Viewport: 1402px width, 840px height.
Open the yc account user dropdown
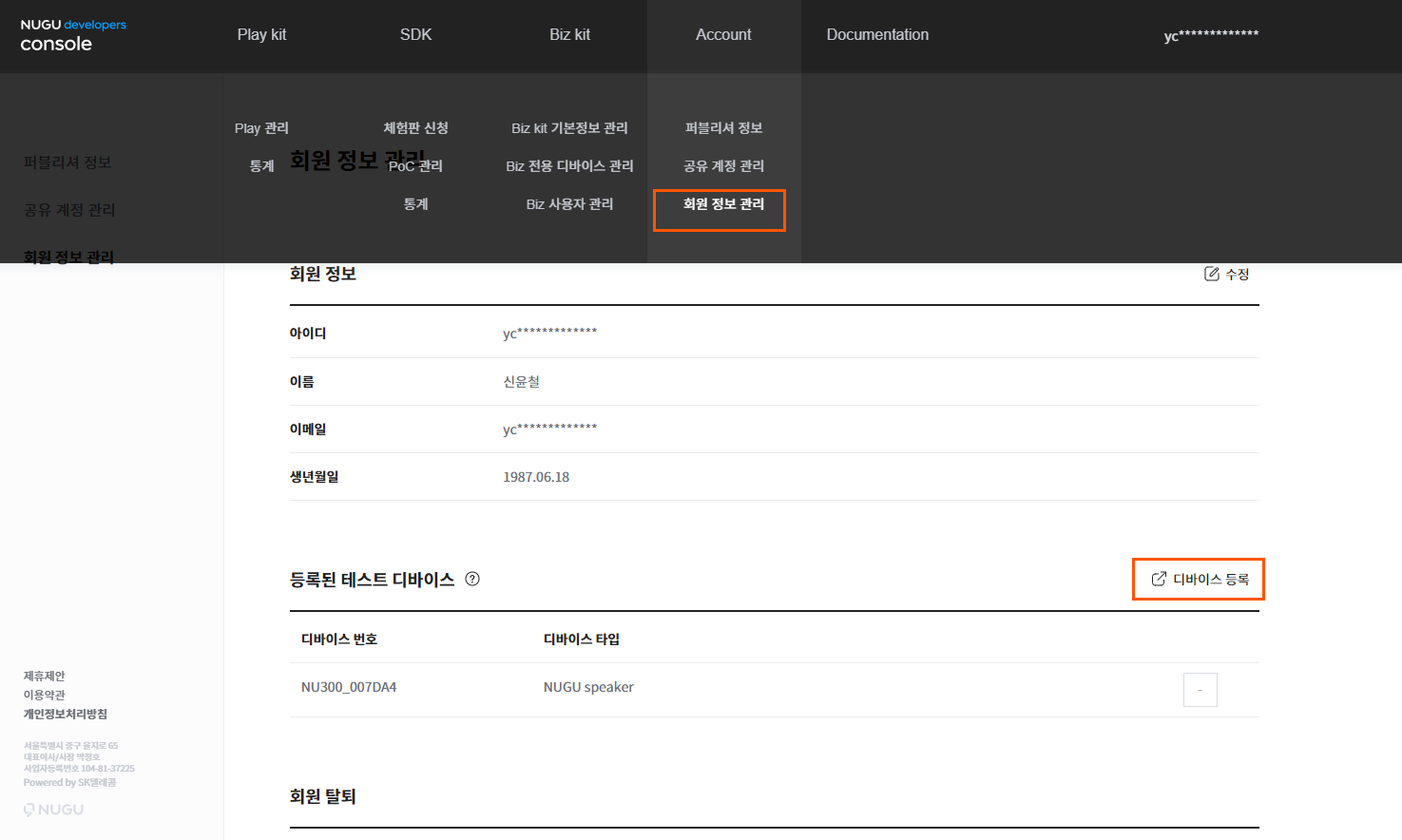click(1211, 35)
